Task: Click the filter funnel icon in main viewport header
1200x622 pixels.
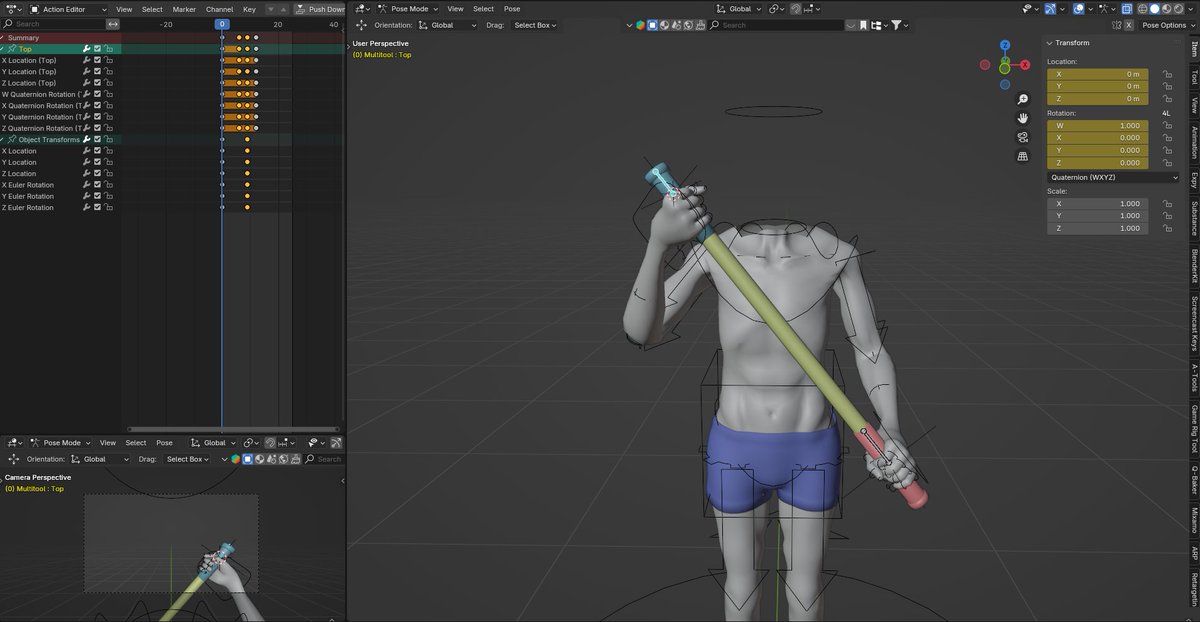Action: (x=895, y=25)
